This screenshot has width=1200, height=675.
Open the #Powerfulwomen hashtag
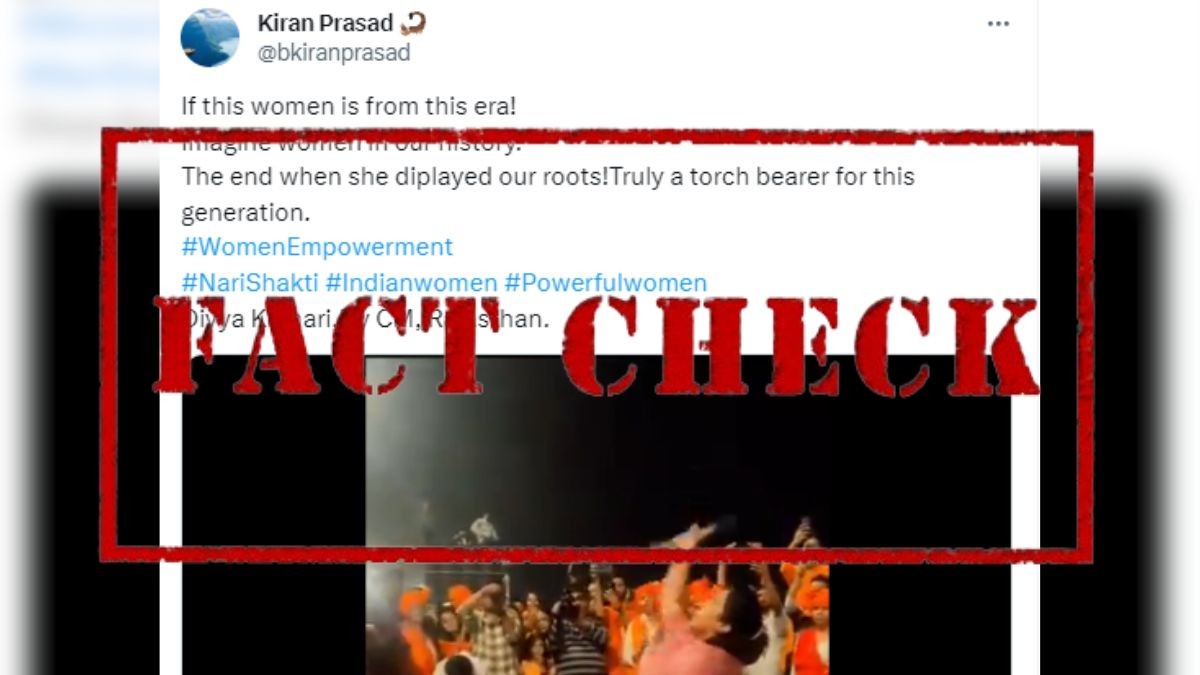(x=605, y=283)
